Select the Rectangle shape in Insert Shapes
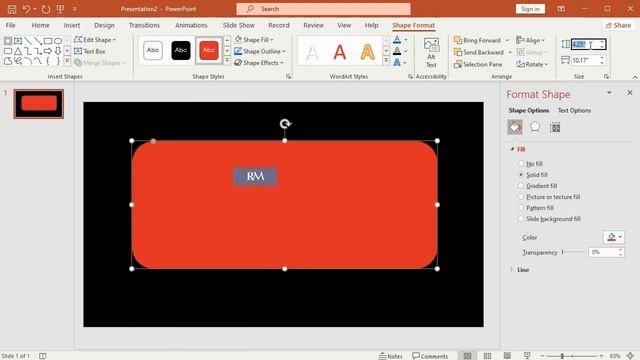Screen dimensions: 640x360 tap(48, 41)
